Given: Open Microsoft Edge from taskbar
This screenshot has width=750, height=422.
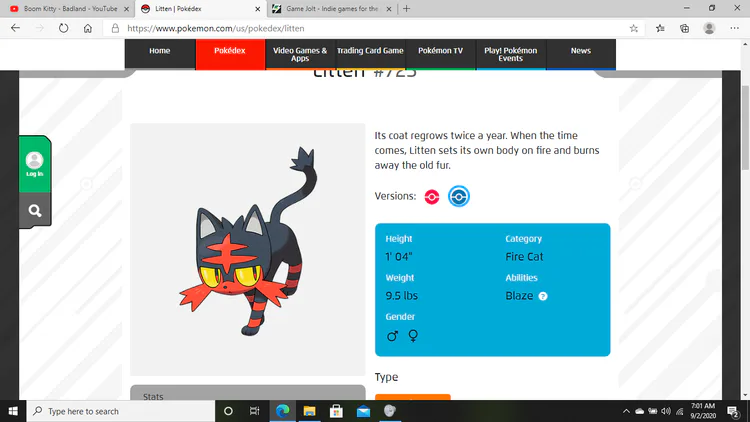Looking at the screenshot, I should pyautogui.click(x=283, y=411).
